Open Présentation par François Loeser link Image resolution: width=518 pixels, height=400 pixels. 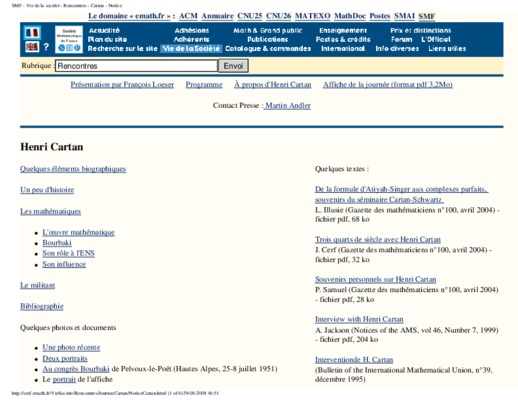pos(122,85)
